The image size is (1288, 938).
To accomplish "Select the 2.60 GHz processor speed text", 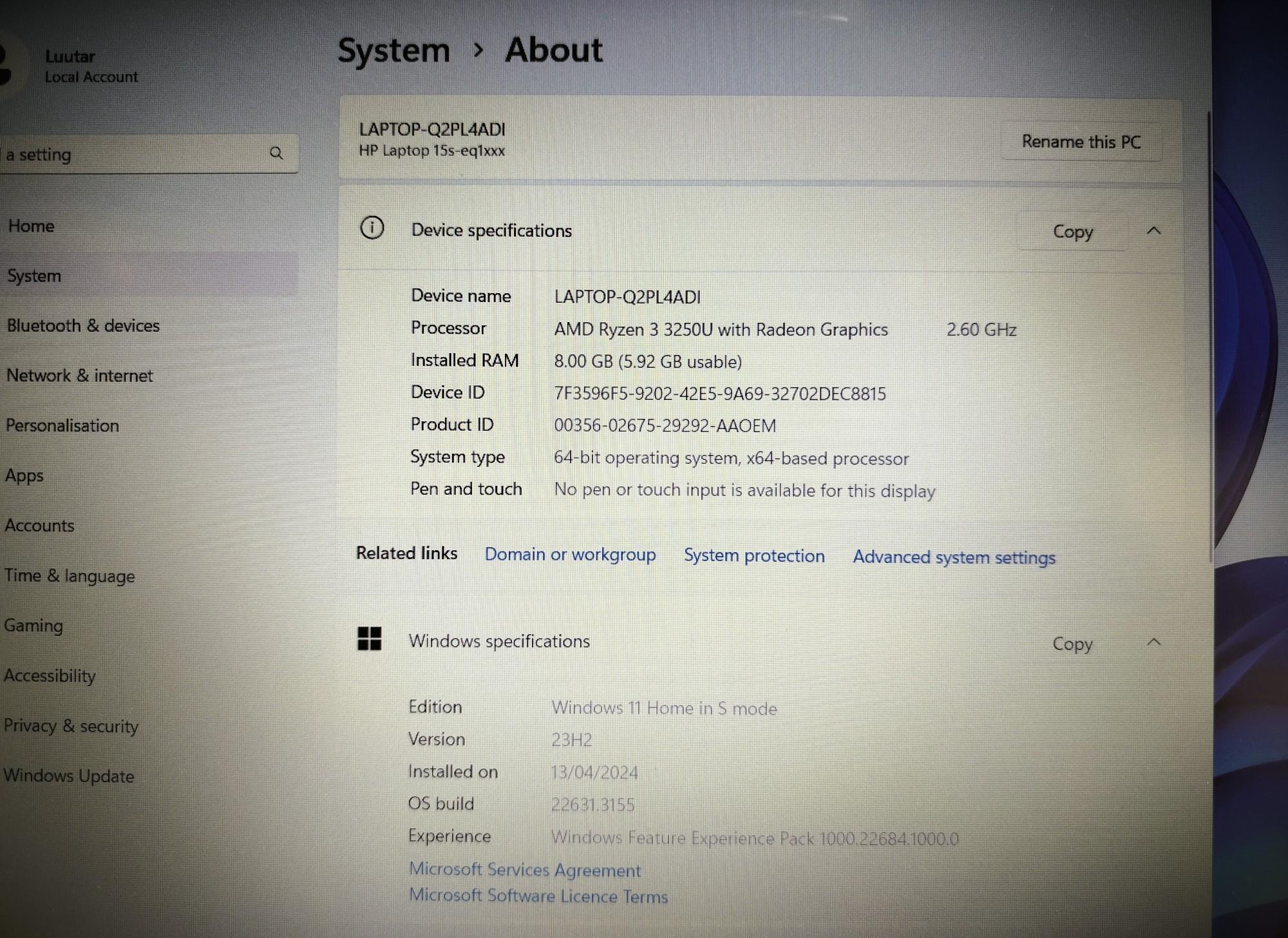I will click(x=981, y=330).
